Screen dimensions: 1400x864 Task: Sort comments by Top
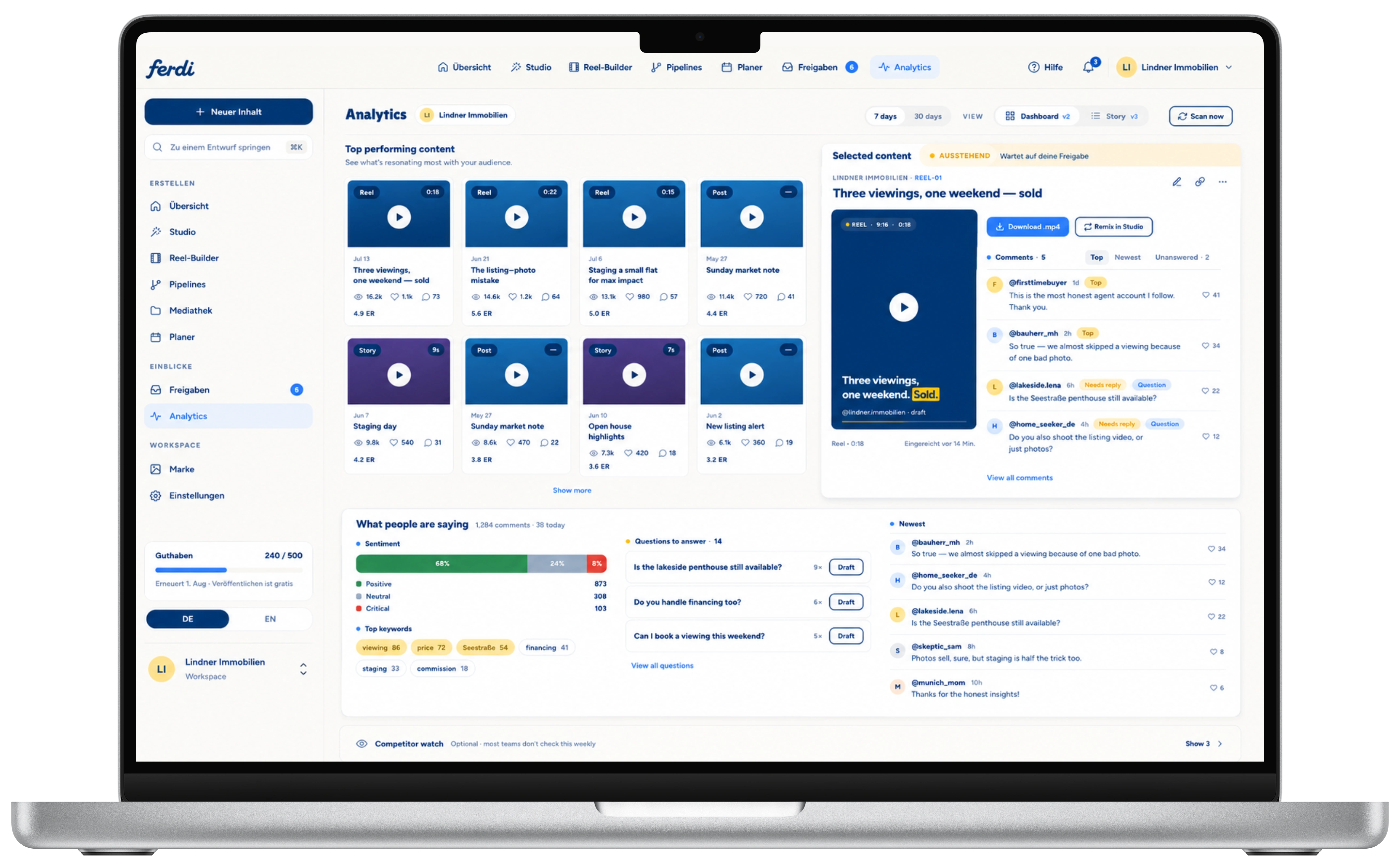(x=1096, y=258)
